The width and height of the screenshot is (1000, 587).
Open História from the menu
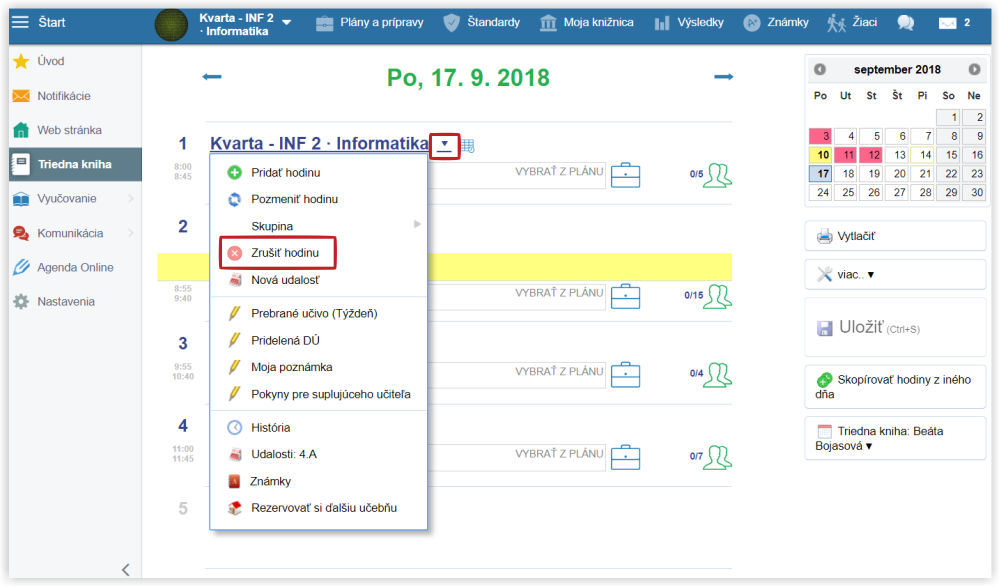coord(319,427)
